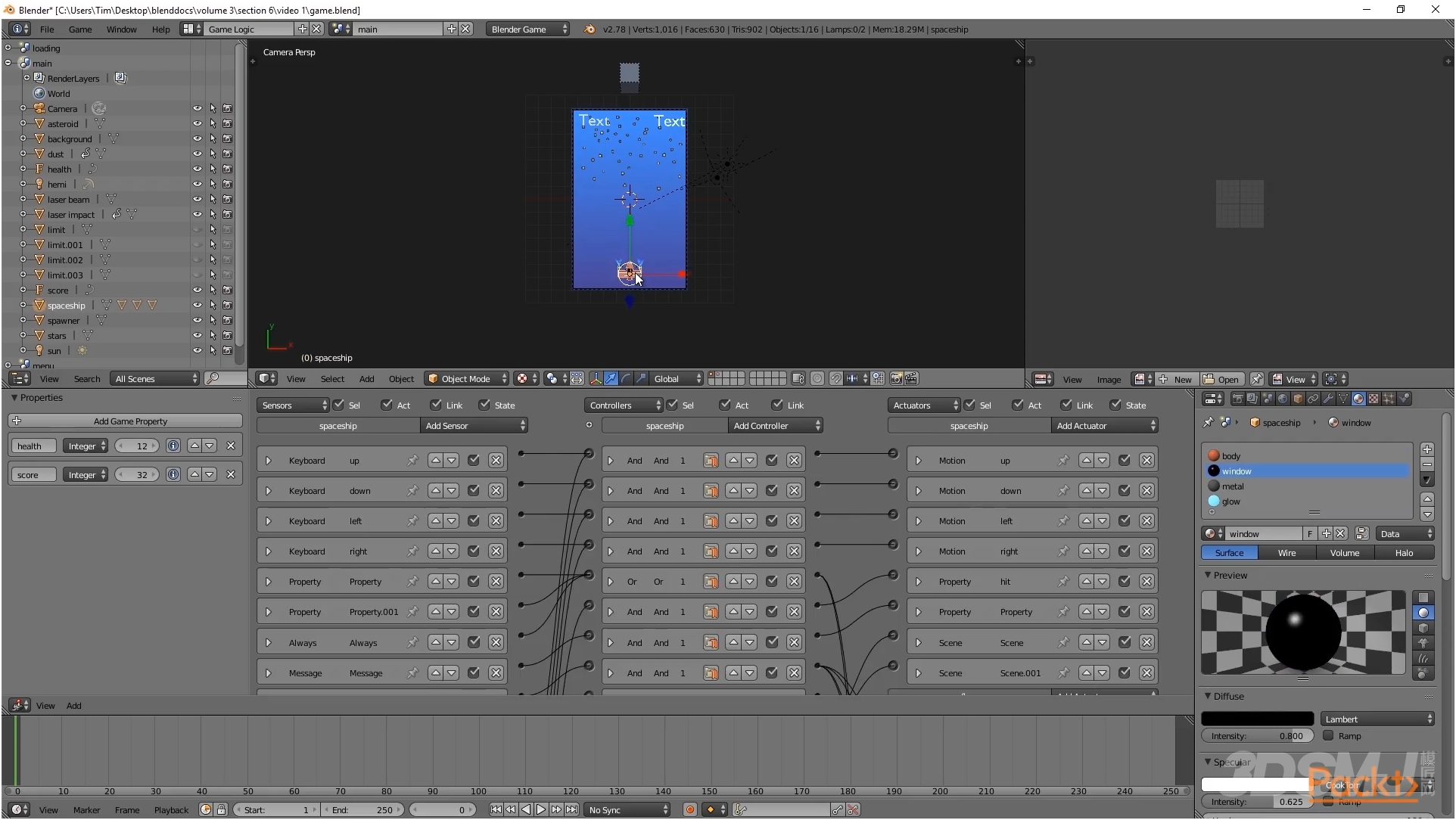
Task: Open the Help menu
Action: tap(160, 29)
